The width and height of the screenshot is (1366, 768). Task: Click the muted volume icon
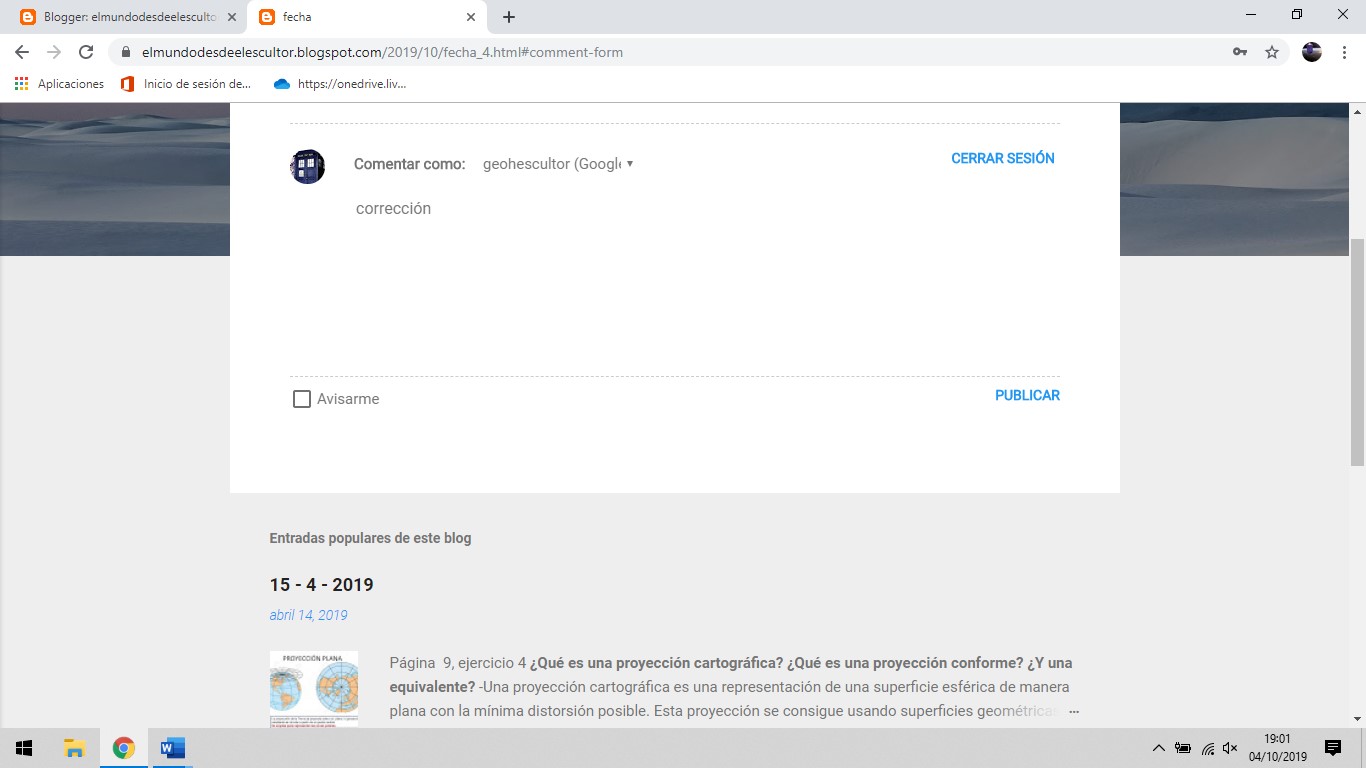pyautogui.click(x=1230, y=748)
